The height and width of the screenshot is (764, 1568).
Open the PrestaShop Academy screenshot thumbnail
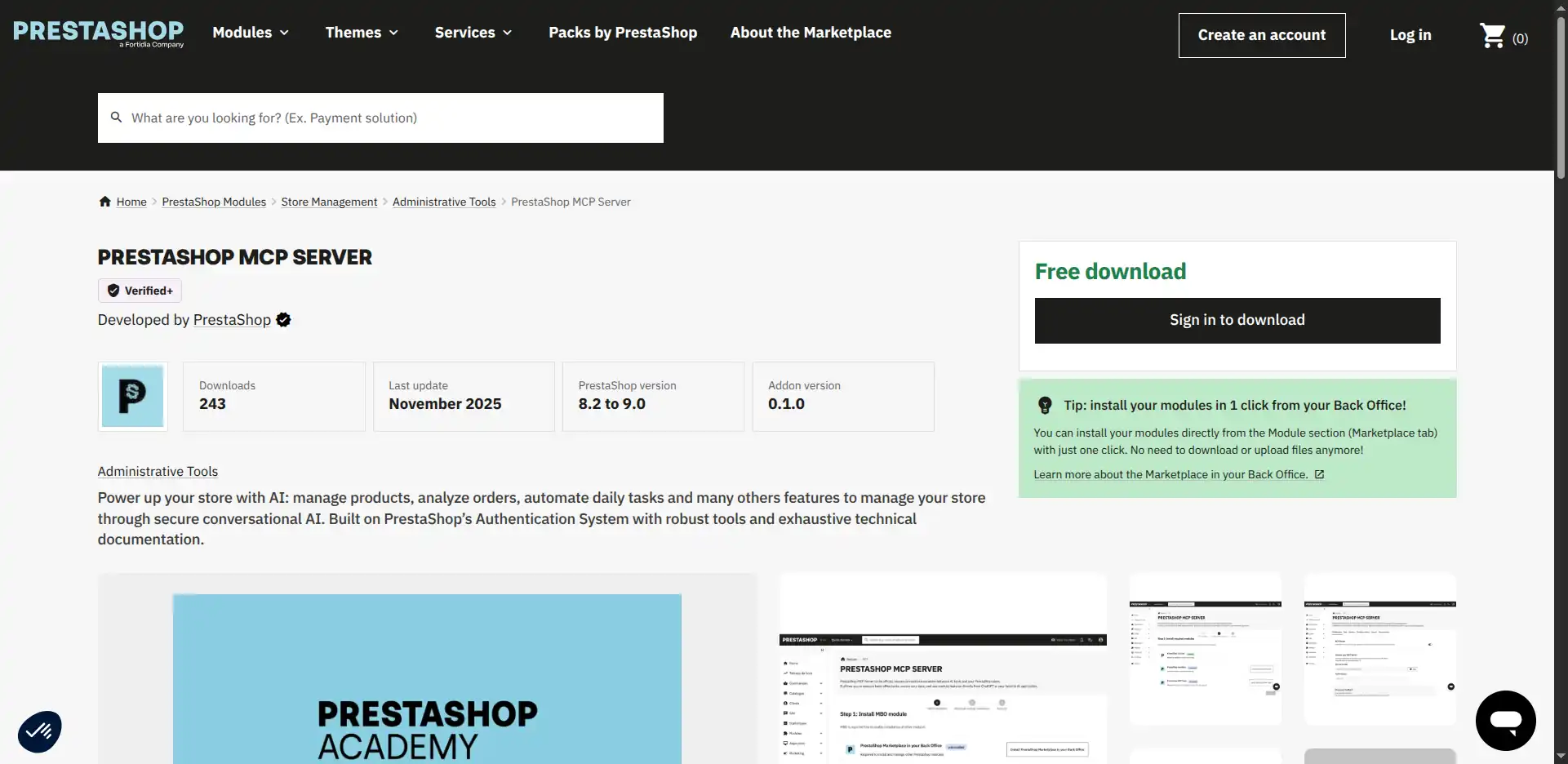point(426,677)
